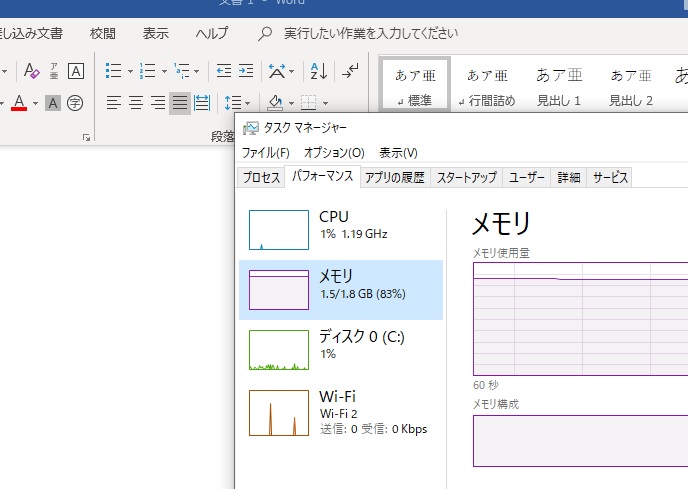The width and height of the screenshot is (688, 489).
Task: Open the 校閲 ribbon tab
Action: [103, 33]
